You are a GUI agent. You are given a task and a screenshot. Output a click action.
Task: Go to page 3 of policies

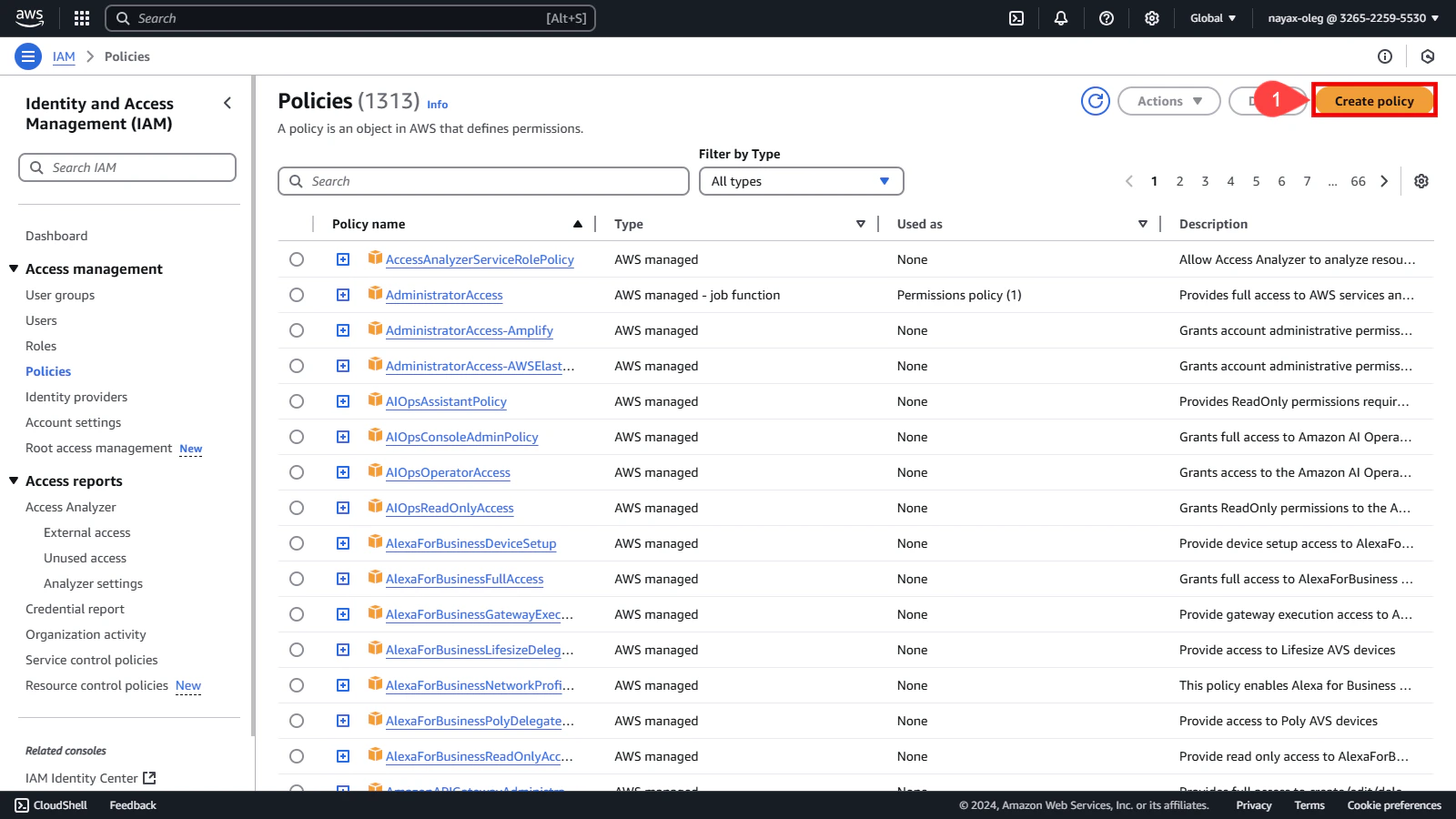tap(1205, 181)
